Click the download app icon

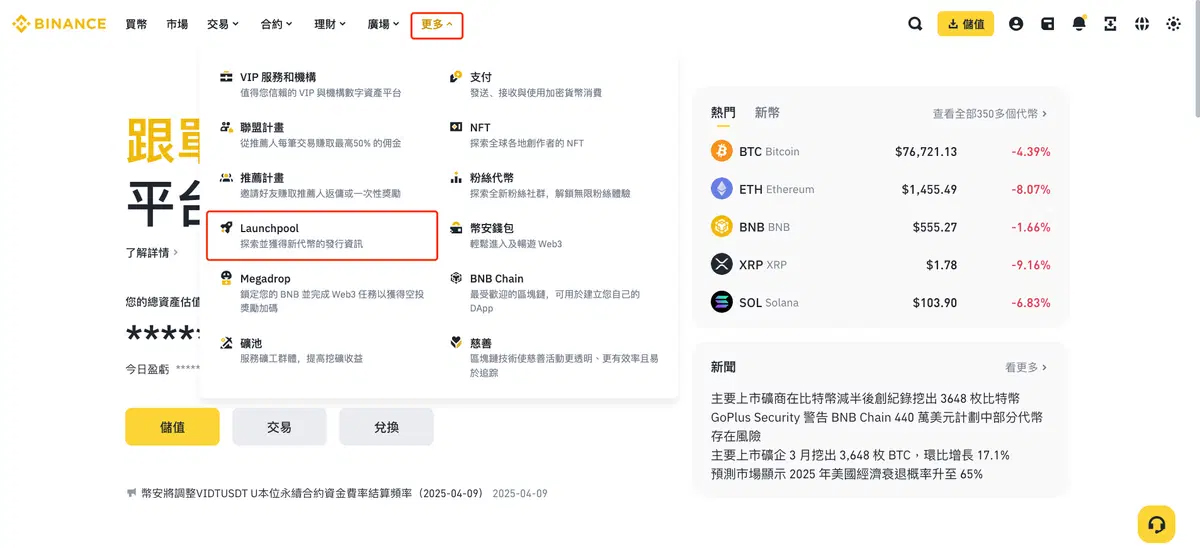[x=1110, y=24]
